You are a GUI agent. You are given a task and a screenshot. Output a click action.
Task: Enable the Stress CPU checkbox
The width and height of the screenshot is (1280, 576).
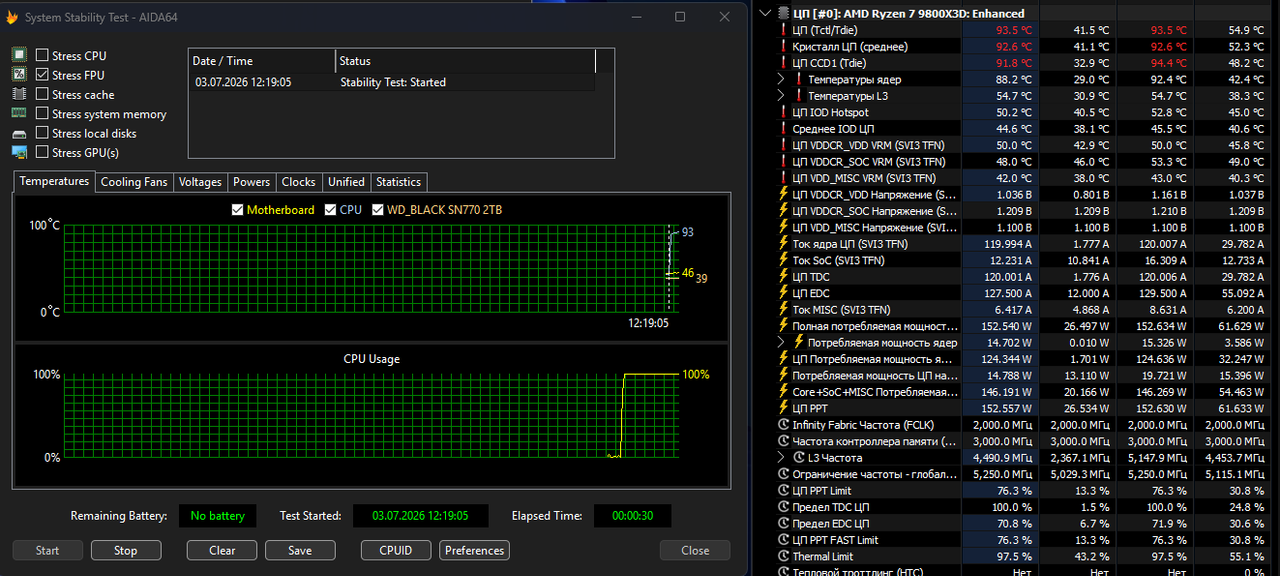[42, 56]
